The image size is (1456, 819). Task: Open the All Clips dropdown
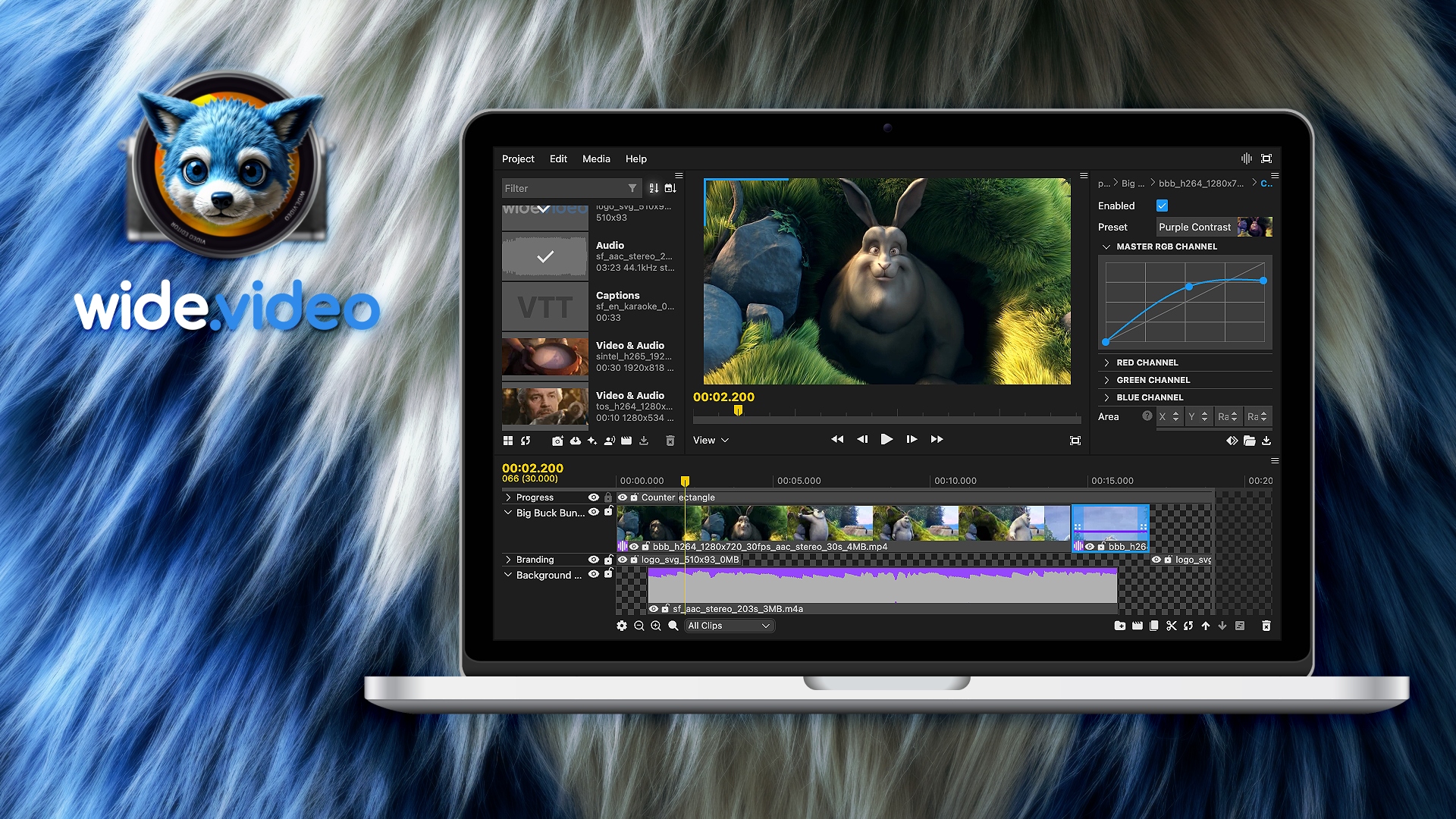tap(728, 626)
